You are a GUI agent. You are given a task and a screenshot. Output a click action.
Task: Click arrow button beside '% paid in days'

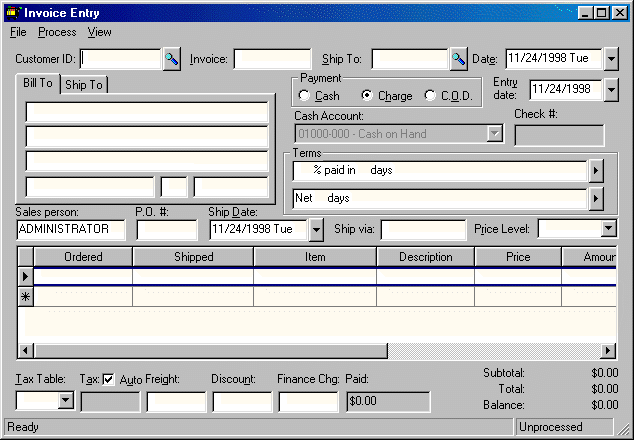596,171
